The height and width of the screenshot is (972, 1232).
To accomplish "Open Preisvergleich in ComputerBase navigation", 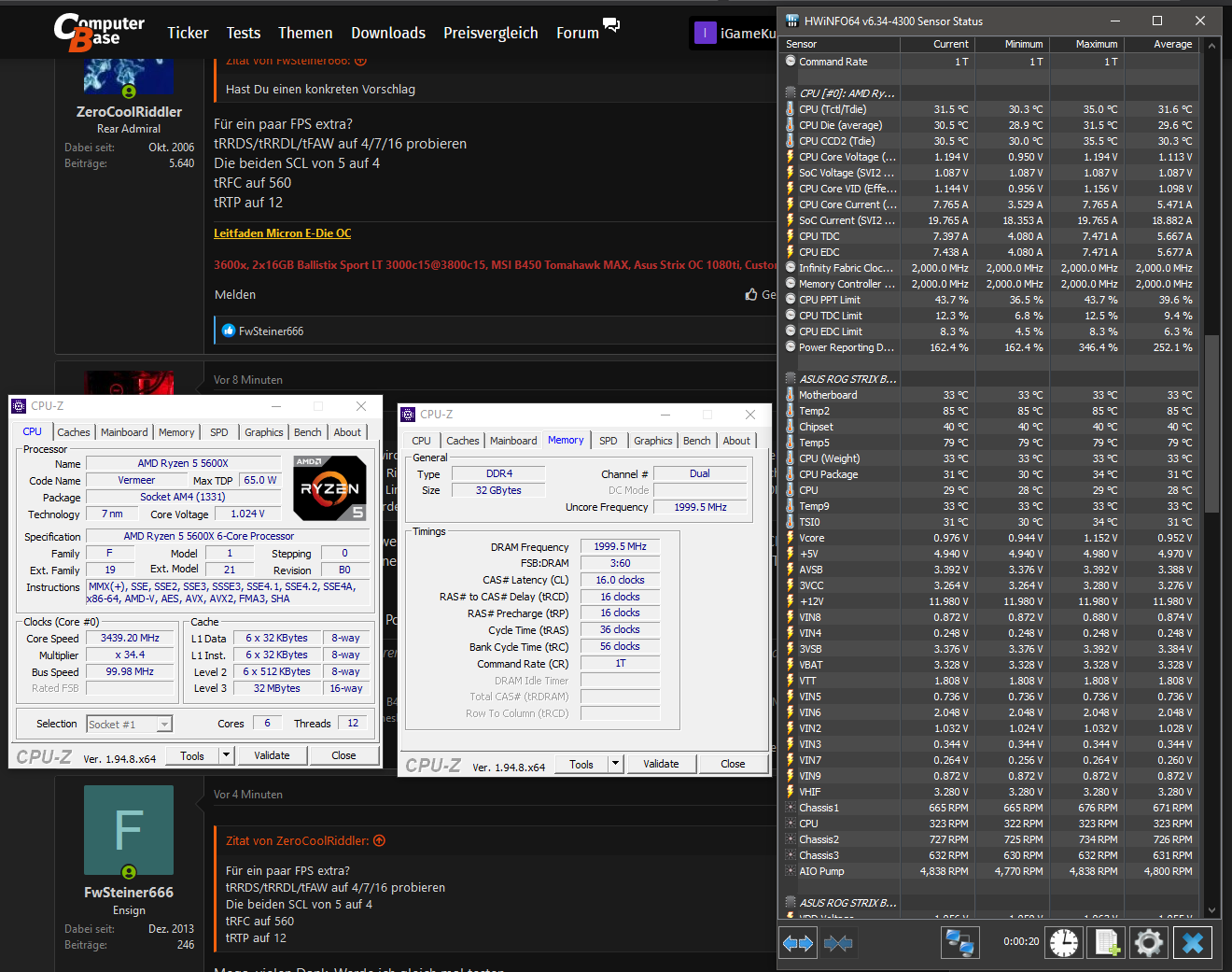I will pos(491,33).
